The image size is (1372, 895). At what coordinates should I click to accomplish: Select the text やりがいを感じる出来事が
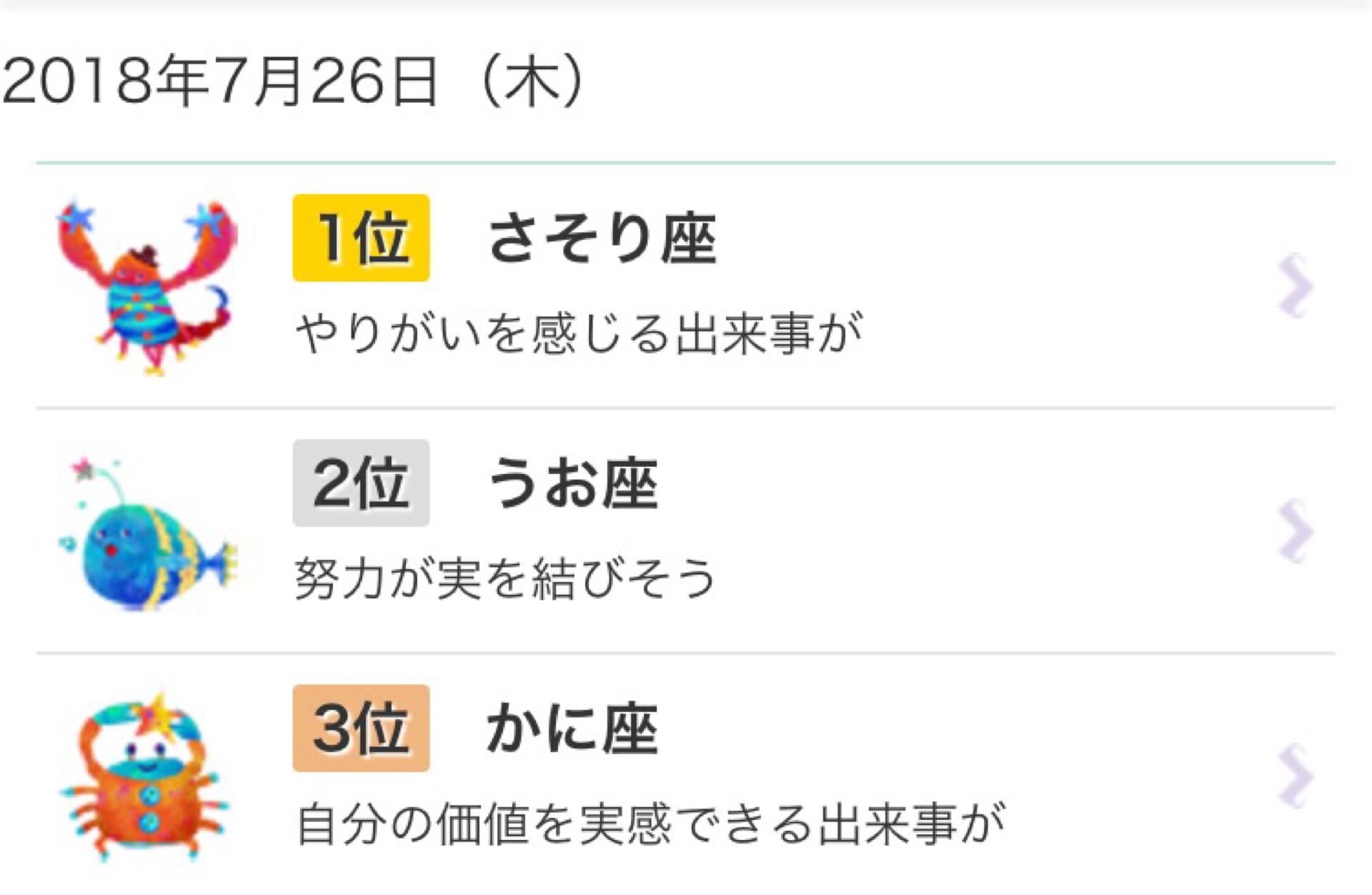click(x=579, y=332)
